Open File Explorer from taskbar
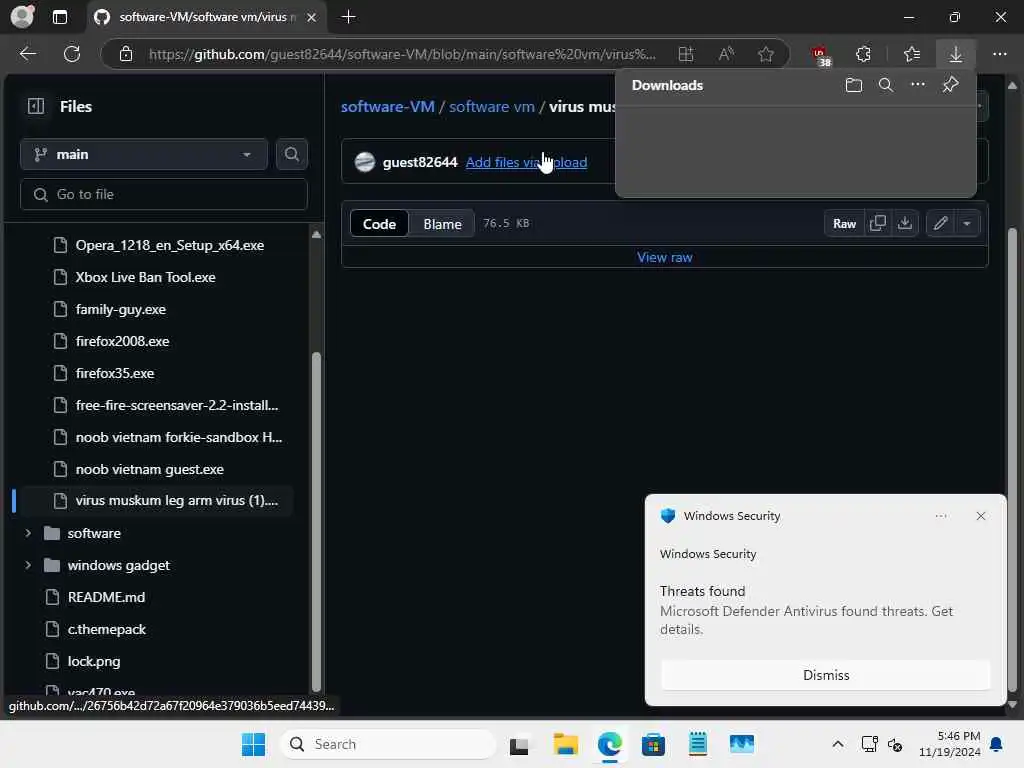The image size is (1024, 768). (566, 744)
